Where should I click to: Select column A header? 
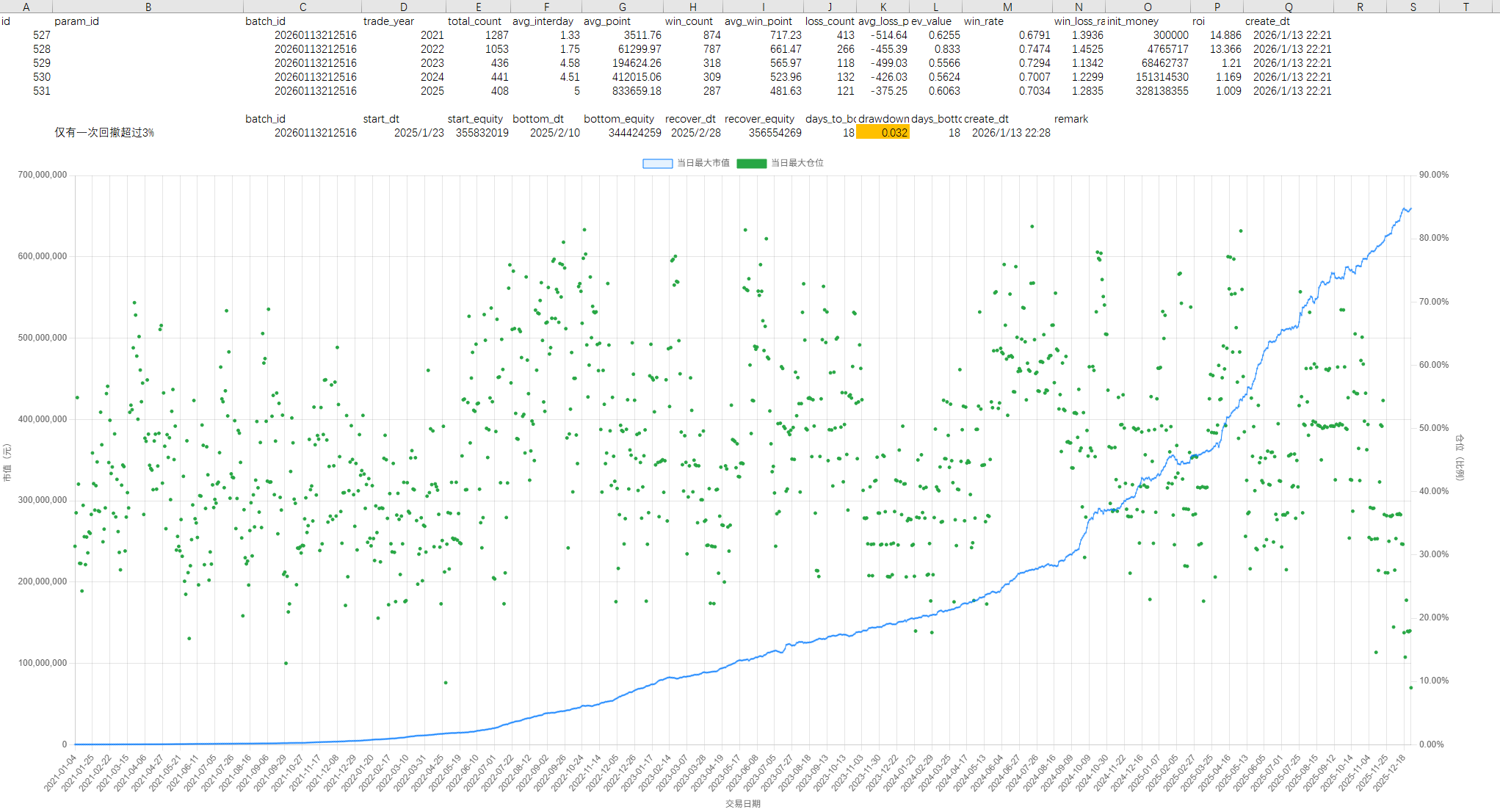coord(26,7)
